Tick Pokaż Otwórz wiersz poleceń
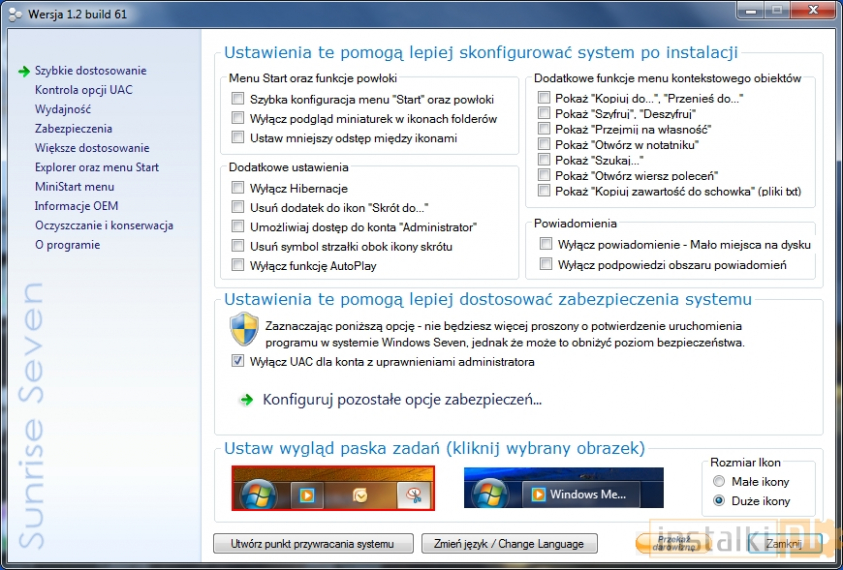This screenshot has height=570, width=843. [x=544, y=175]
